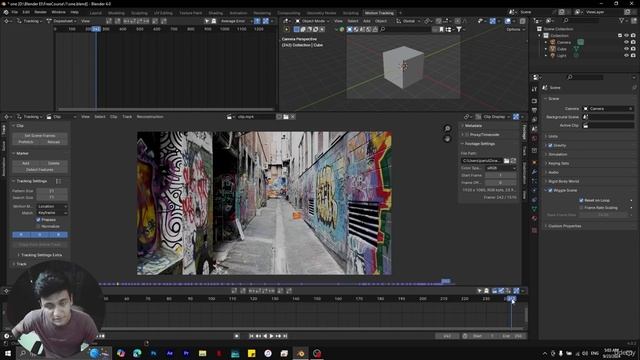
Task: Open the Motion Model dropdown set to Location
Action: click(52, 207)
